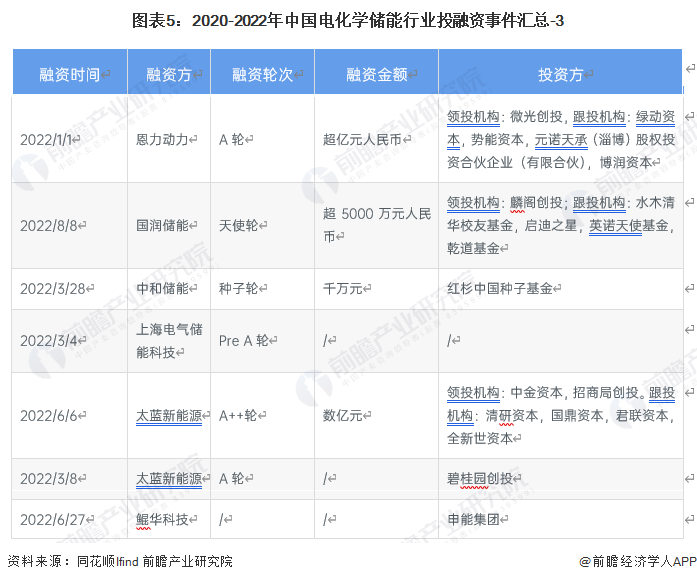The image size is (697, 582).
Task: Click the company cell 上海电气储能科技
Action: click(x=169, y=341)
